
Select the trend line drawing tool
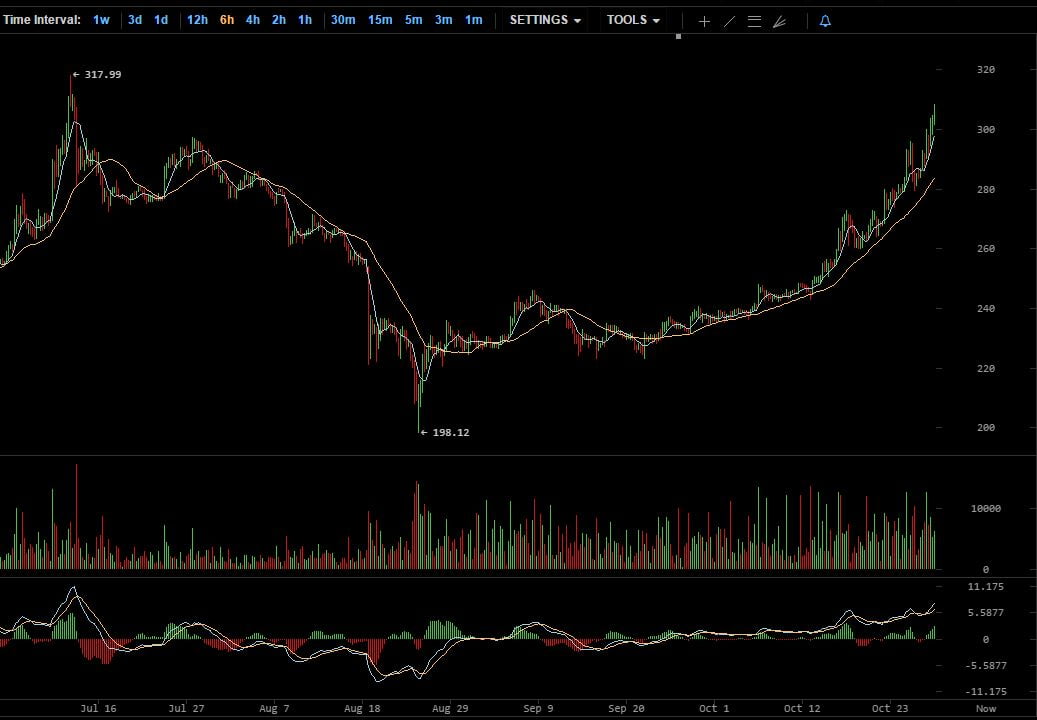pos(729,21)
